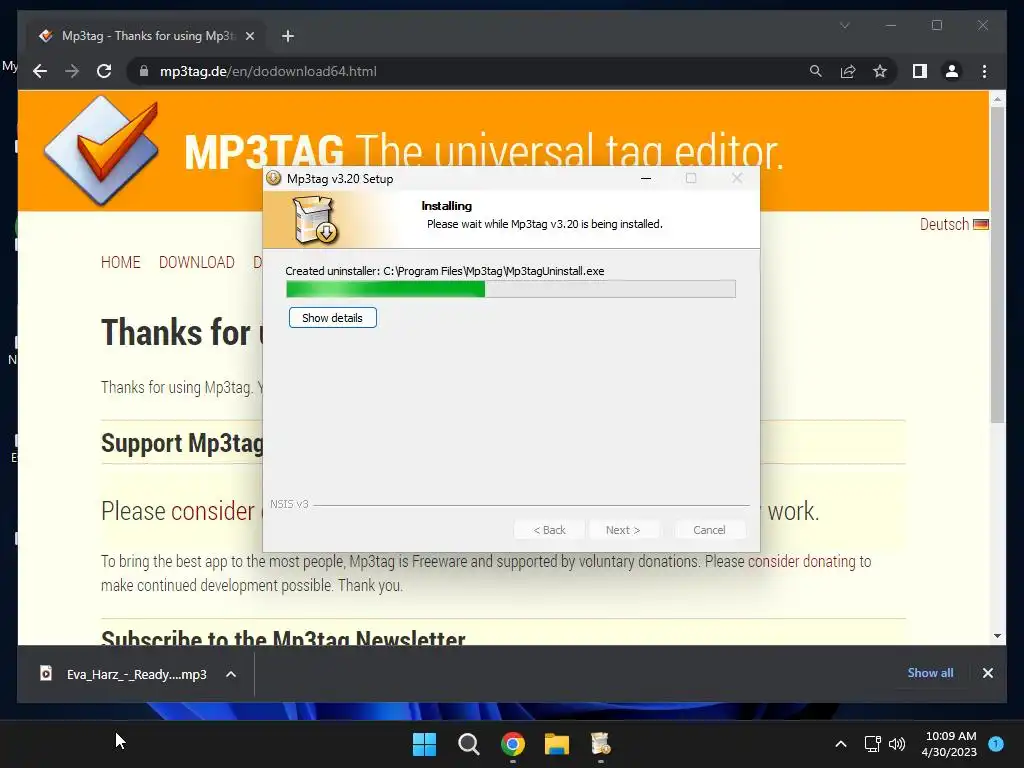
Task: Select the Mp3tag - Thanks tab
Action: point(146,36)
